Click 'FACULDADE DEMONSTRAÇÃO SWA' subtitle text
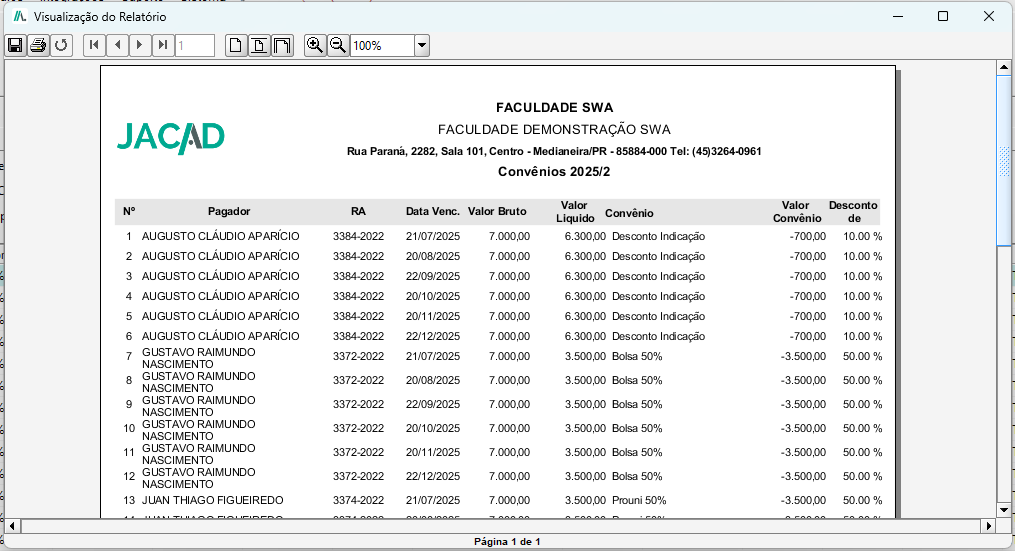This screenshot has height=551, width=1015. click(554, 129)
